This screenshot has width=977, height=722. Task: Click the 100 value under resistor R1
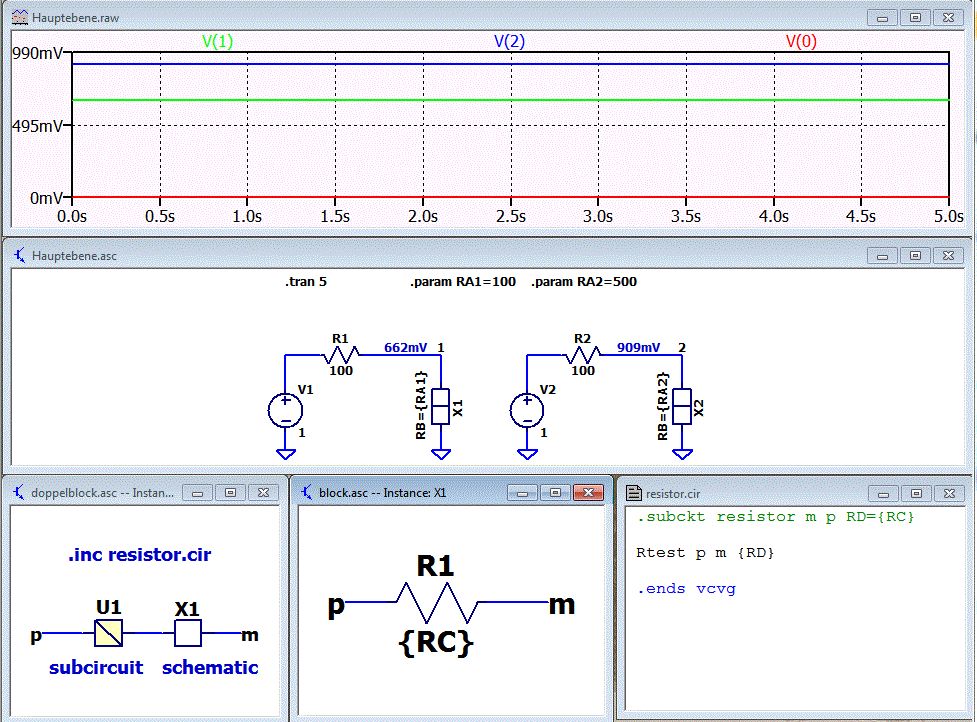[x=341, y=371]
